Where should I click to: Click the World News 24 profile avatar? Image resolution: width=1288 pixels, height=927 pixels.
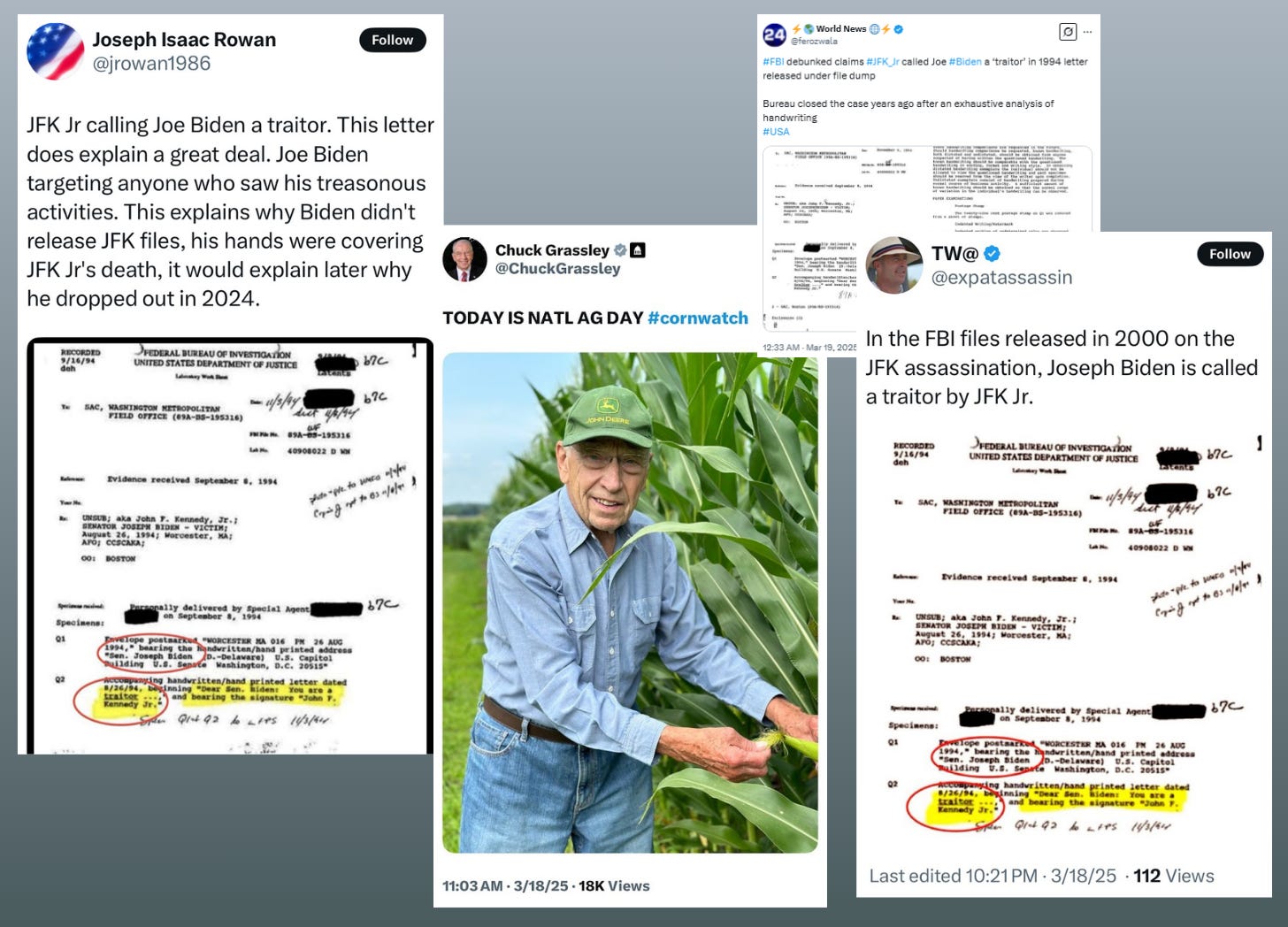[x=774, y=34]
